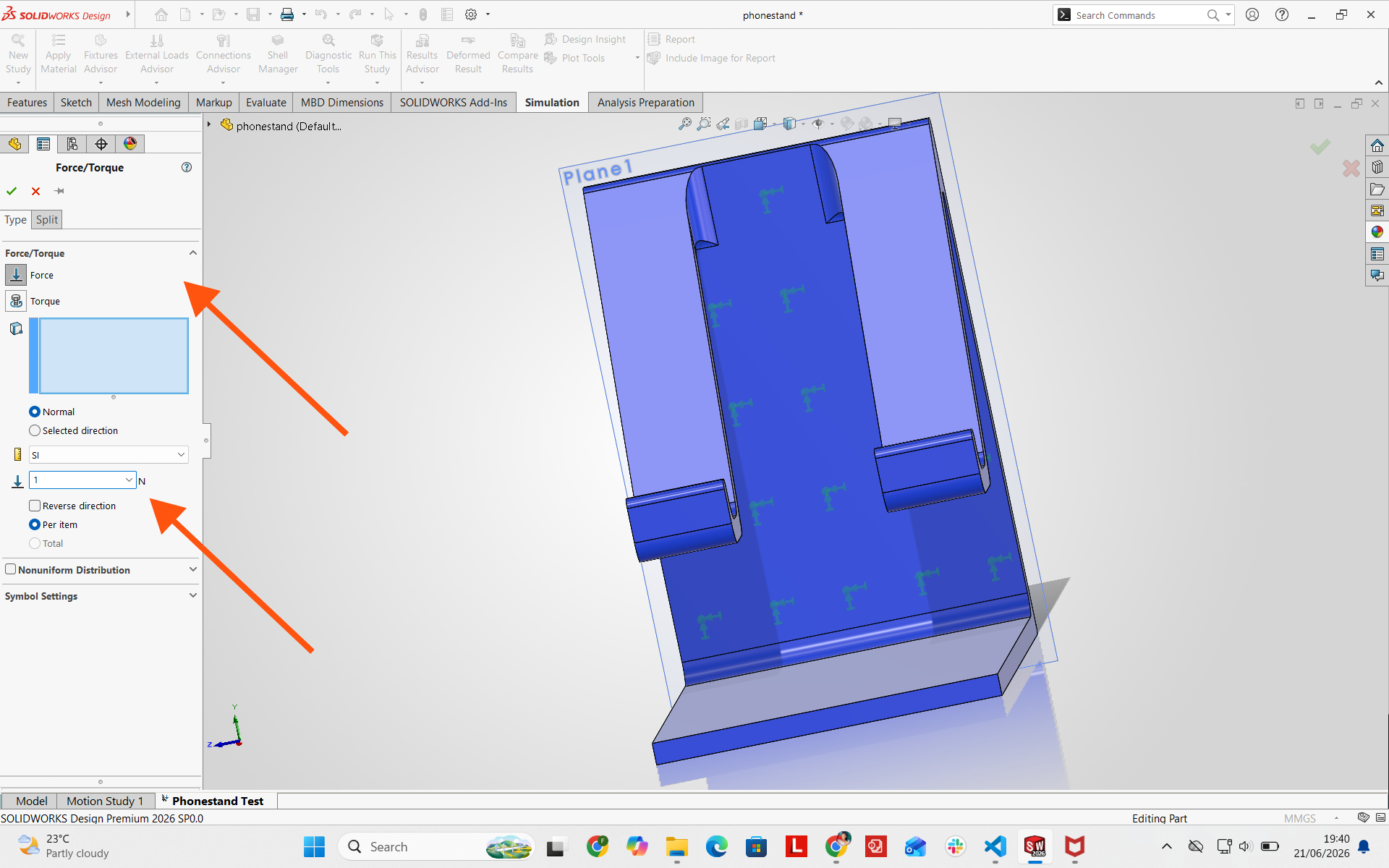Click the taskbar Search box
1389x868 pixels.
coord(436,846)
